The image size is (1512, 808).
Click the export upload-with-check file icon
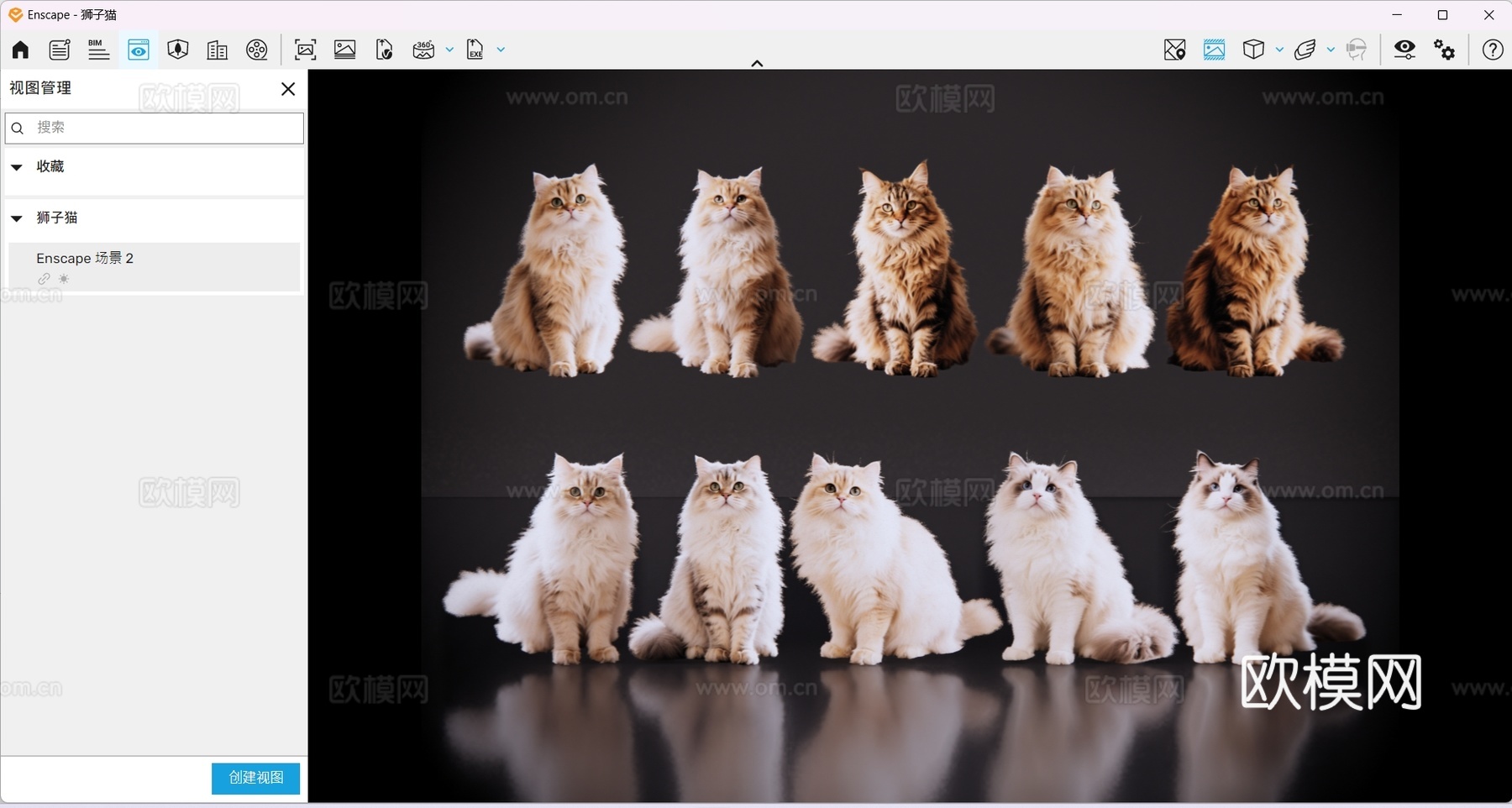(385, 50)
